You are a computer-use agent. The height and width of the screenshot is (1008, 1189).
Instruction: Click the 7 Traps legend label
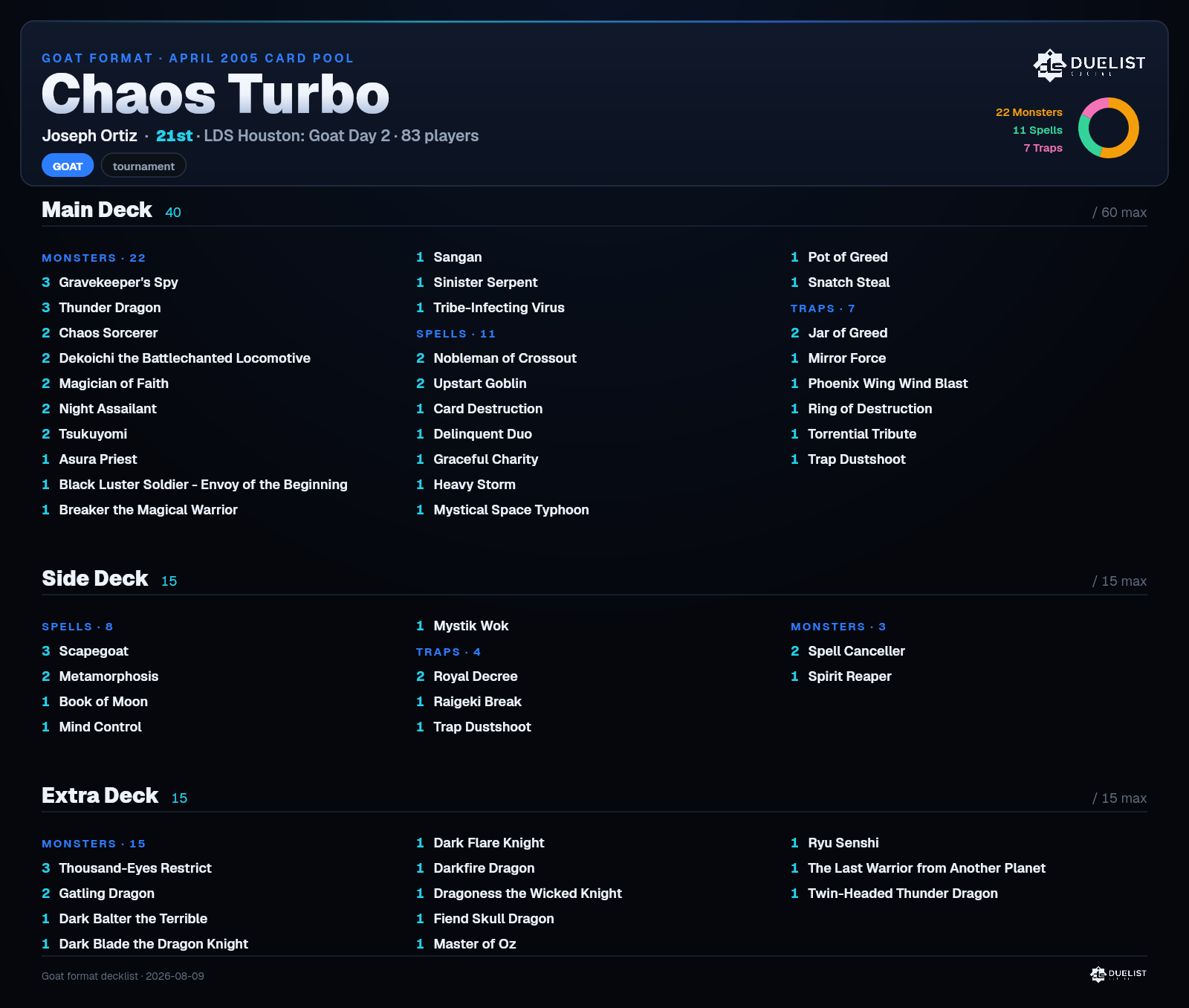1043,148
